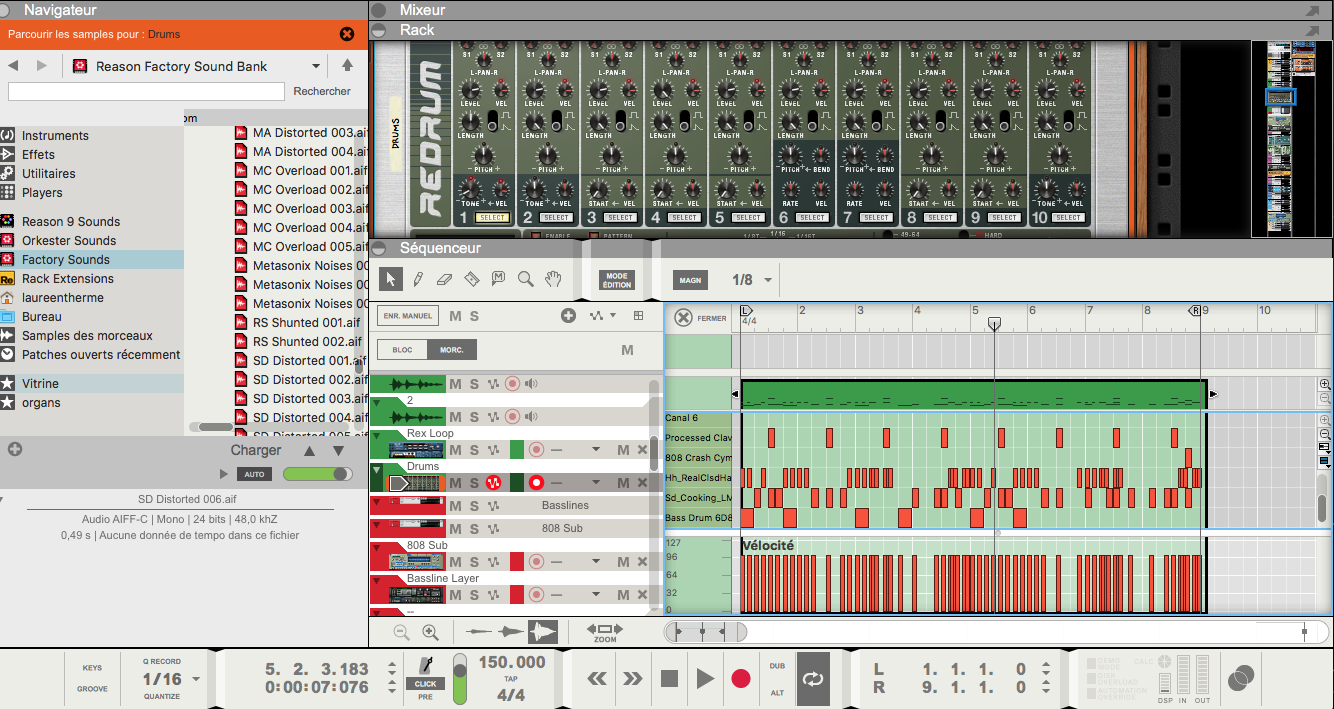Viewport: 1334px width, 709px height.
Task: Select the arrow selection tool in sequencer
Action: [x=392, y=279]
